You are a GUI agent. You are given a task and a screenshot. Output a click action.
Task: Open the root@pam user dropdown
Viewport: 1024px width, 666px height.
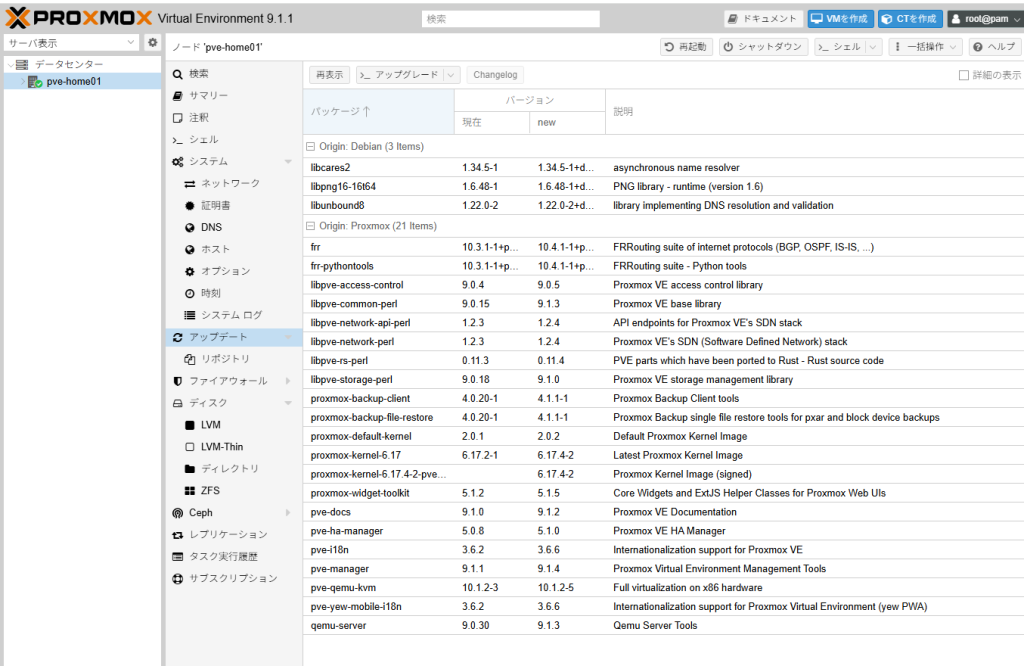[983, 17]
